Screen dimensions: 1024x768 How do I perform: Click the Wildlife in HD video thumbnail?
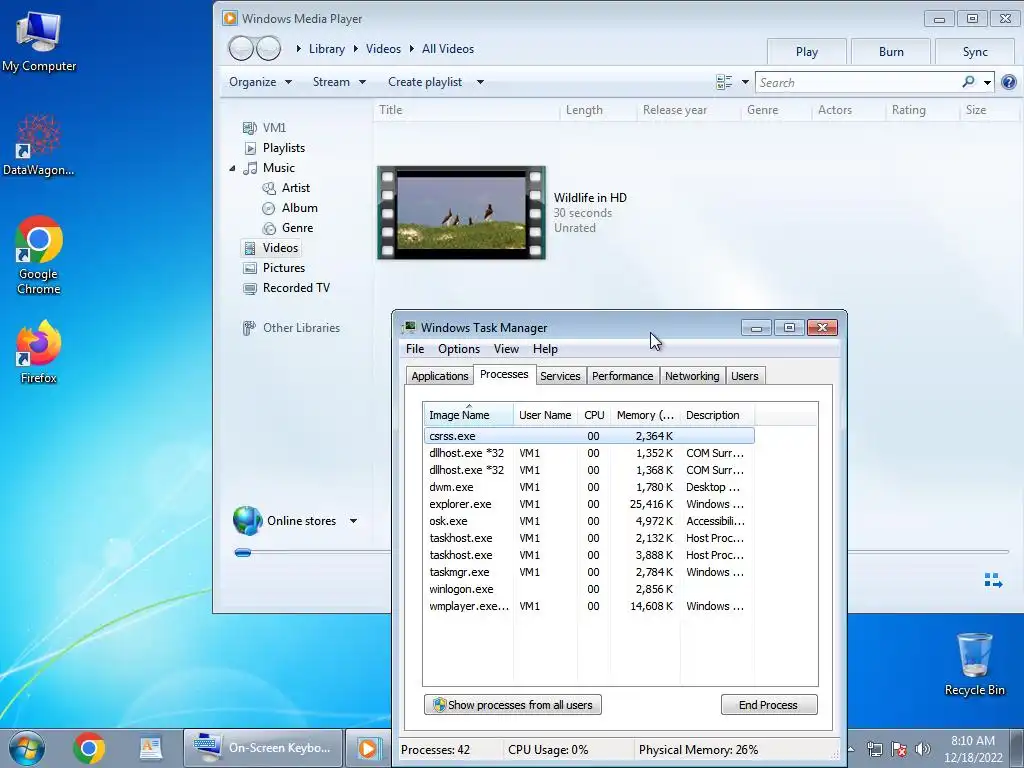(x=461, y=212)
